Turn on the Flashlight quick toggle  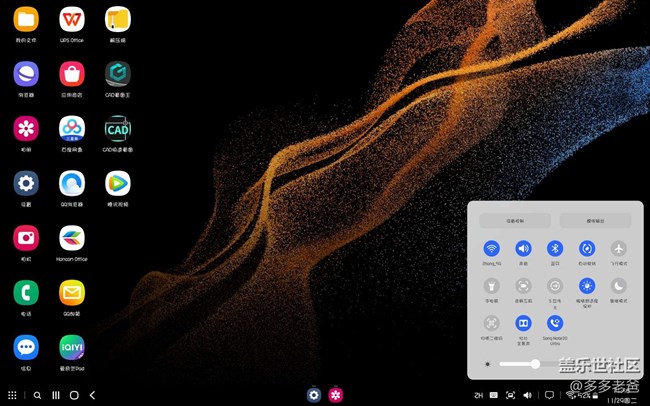(492, 286)
